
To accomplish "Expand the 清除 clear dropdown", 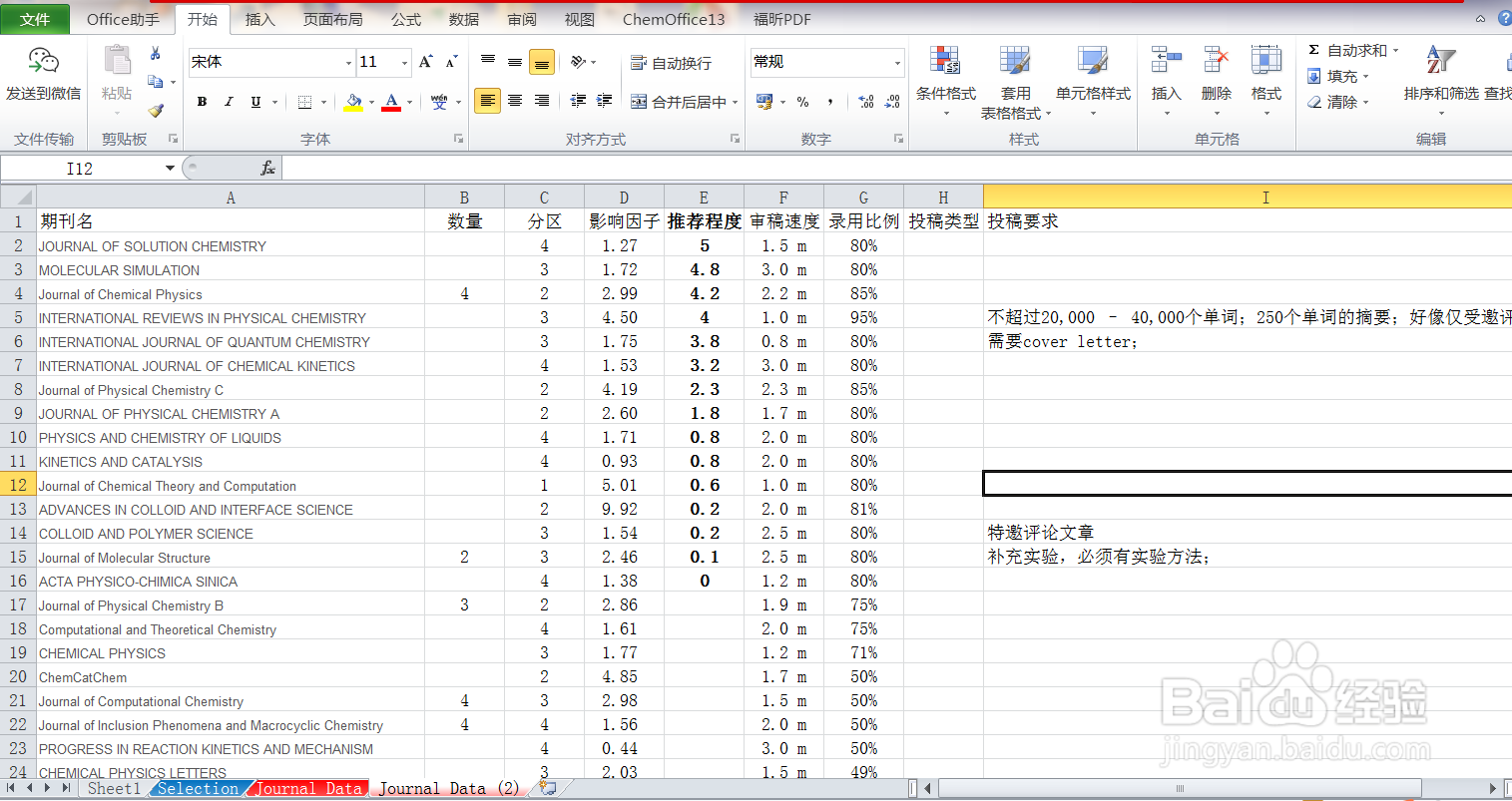I will click(x=1365, y=102).
